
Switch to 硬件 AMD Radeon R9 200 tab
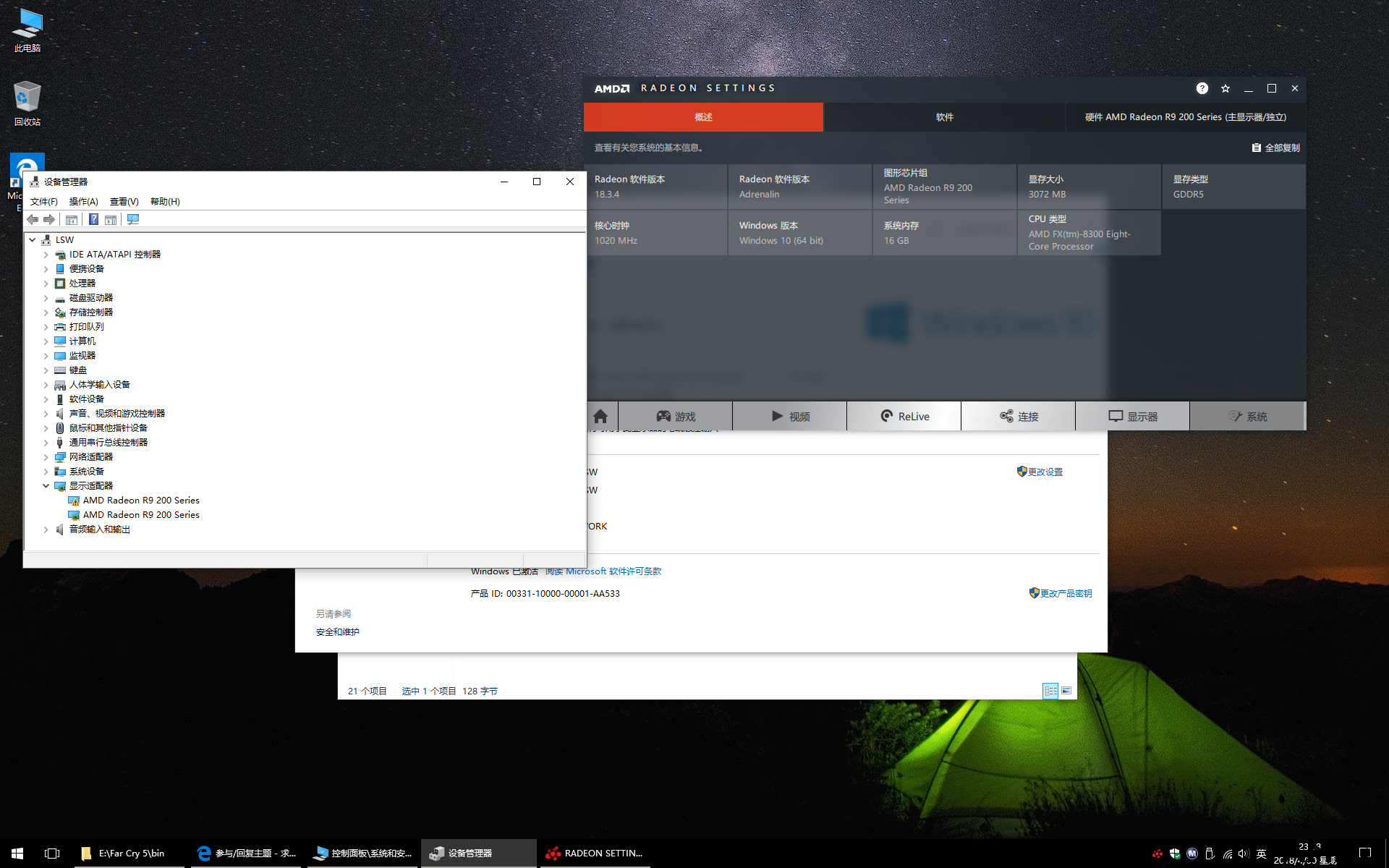(x=1186, y=117)
